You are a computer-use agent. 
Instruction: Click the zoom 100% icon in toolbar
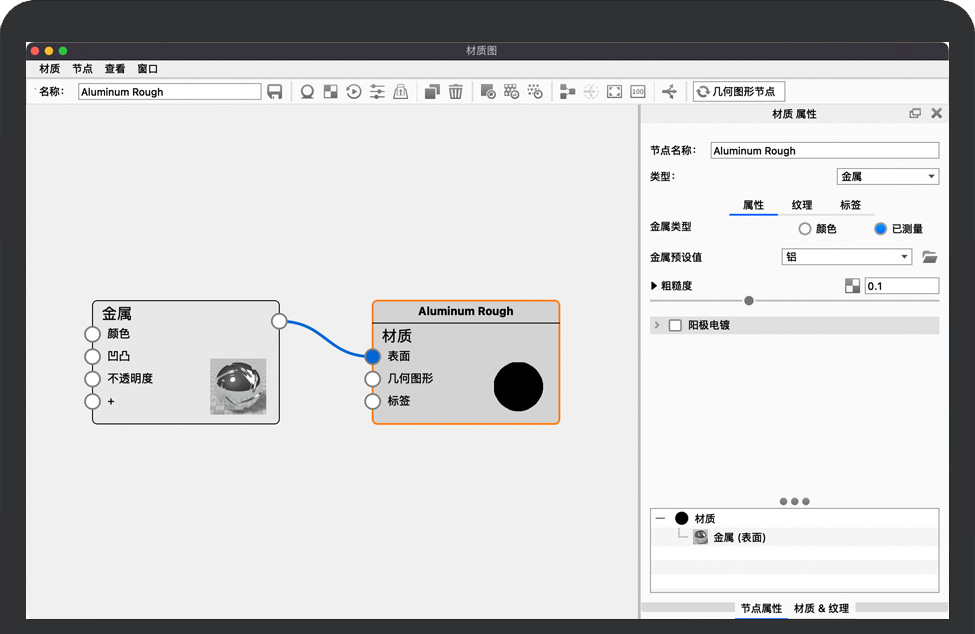[x=638, y=92]
